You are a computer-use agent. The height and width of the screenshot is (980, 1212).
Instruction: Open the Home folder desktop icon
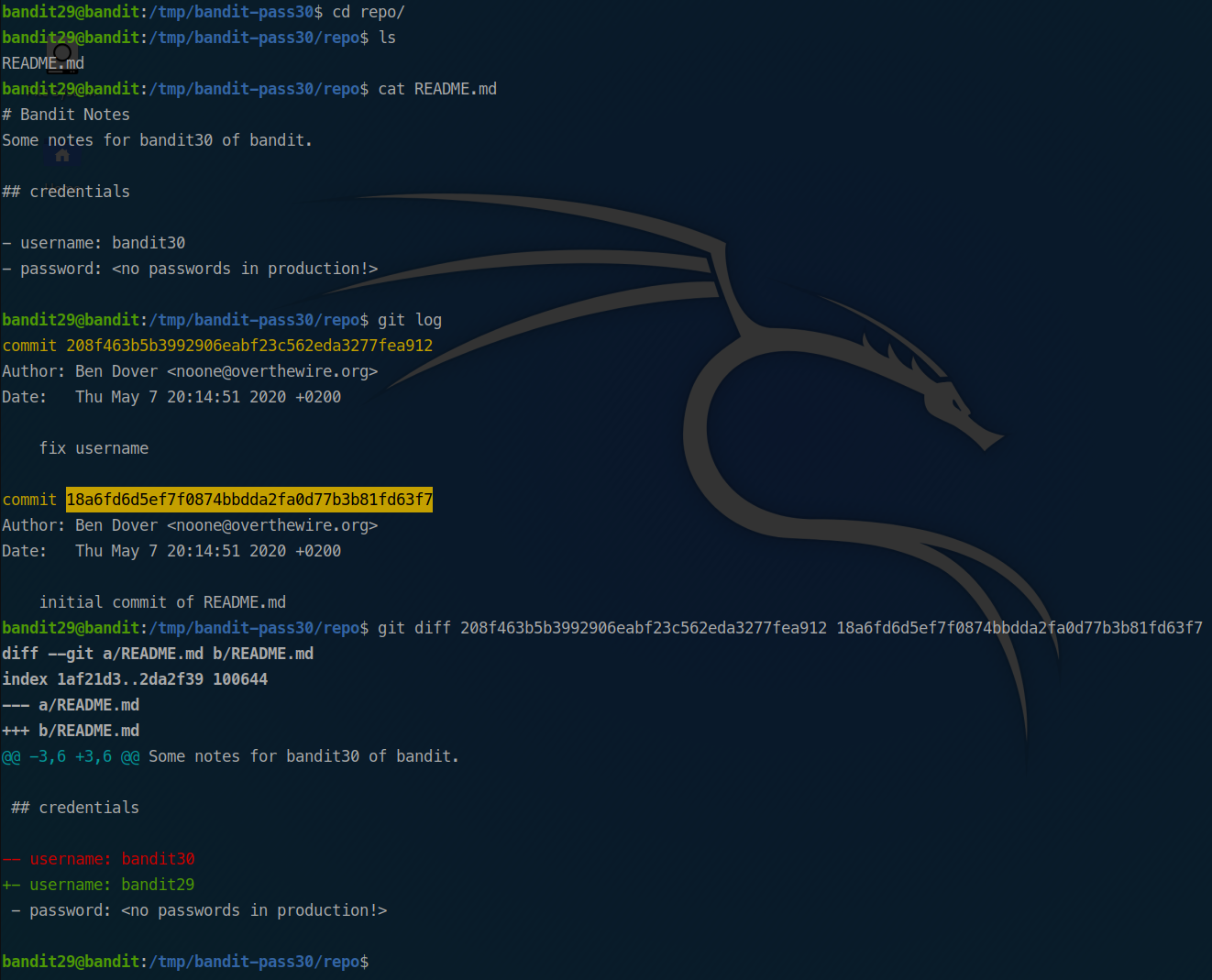point(62,156)
